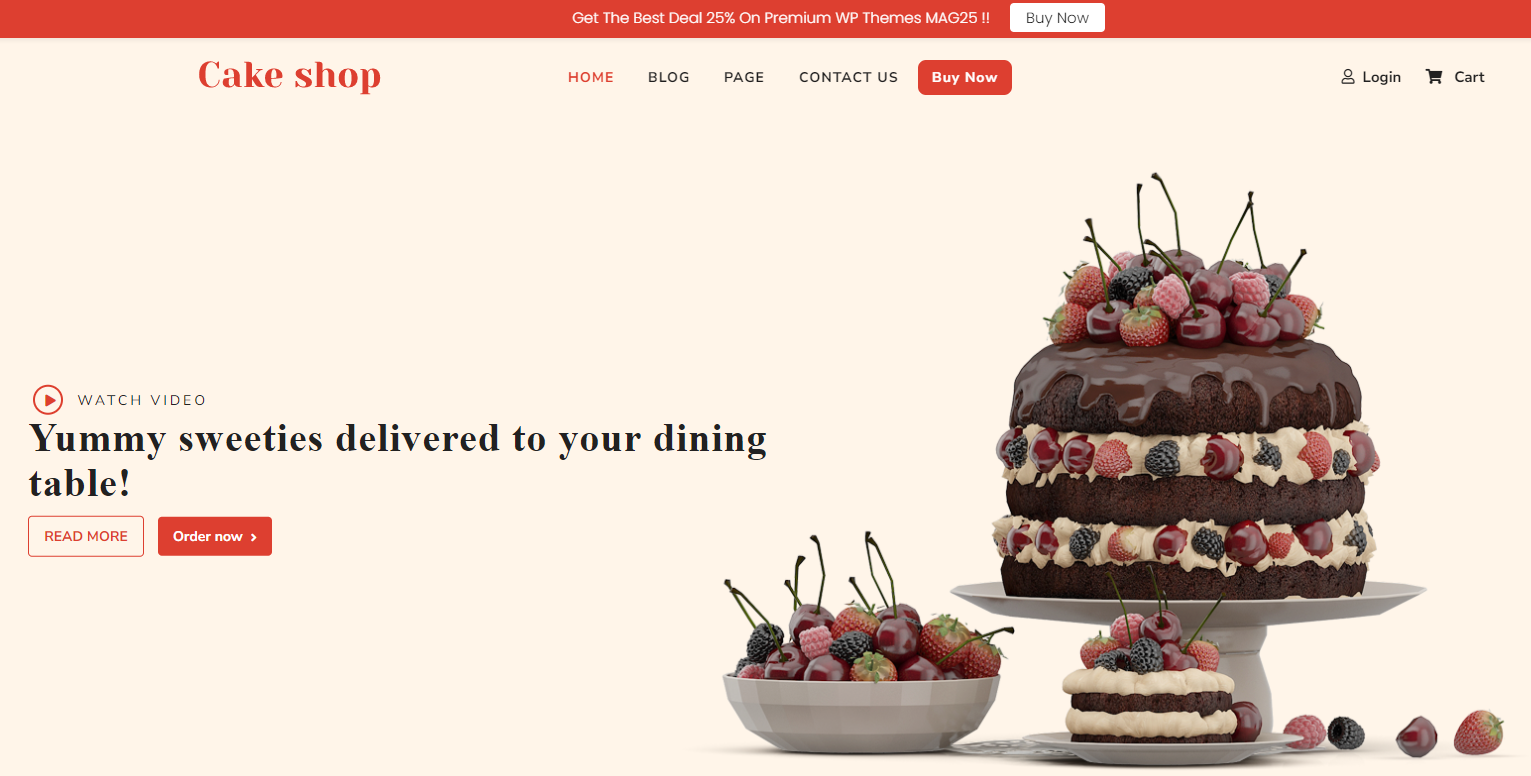This screenshot has width=1531, height=776.
Task: Click the chevron arrow inside Order now
Action: [x=254, y=537]
